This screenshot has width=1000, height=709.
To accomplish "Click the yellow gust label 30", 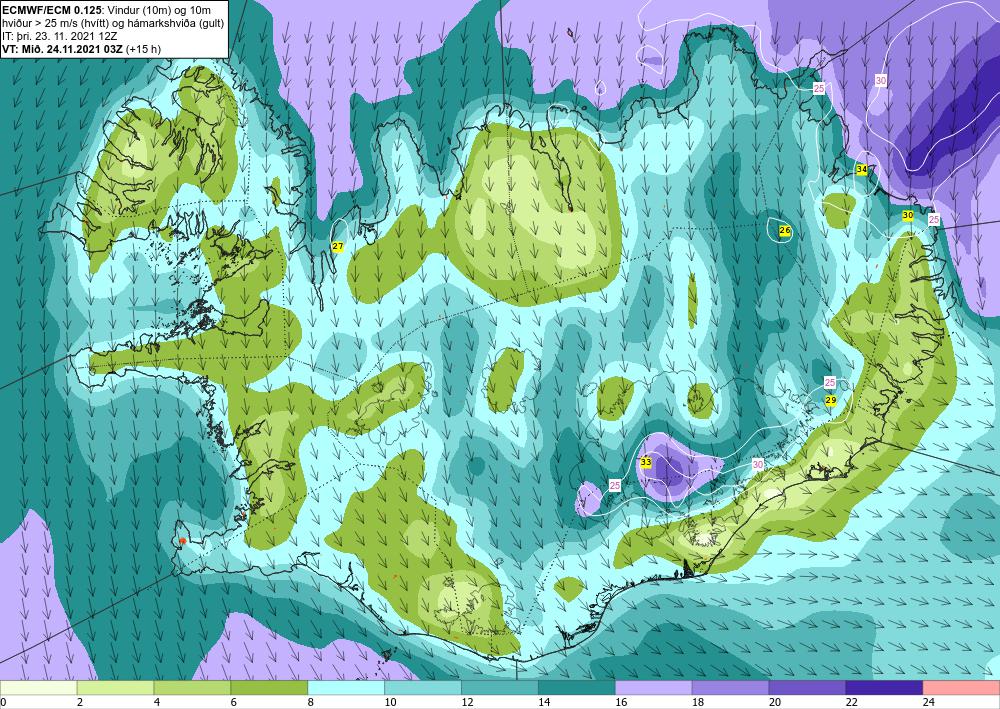I will click(x=908, y=216).
